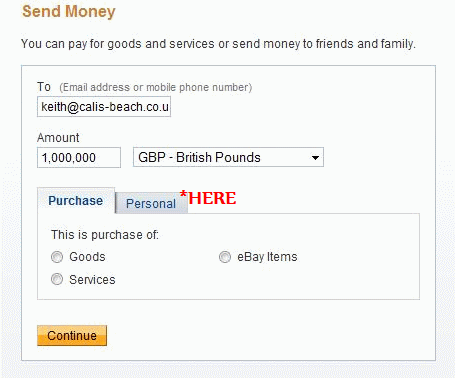Open the GBP - British Pounds currency dropdown
455x378 pixels.
[228, 157]
